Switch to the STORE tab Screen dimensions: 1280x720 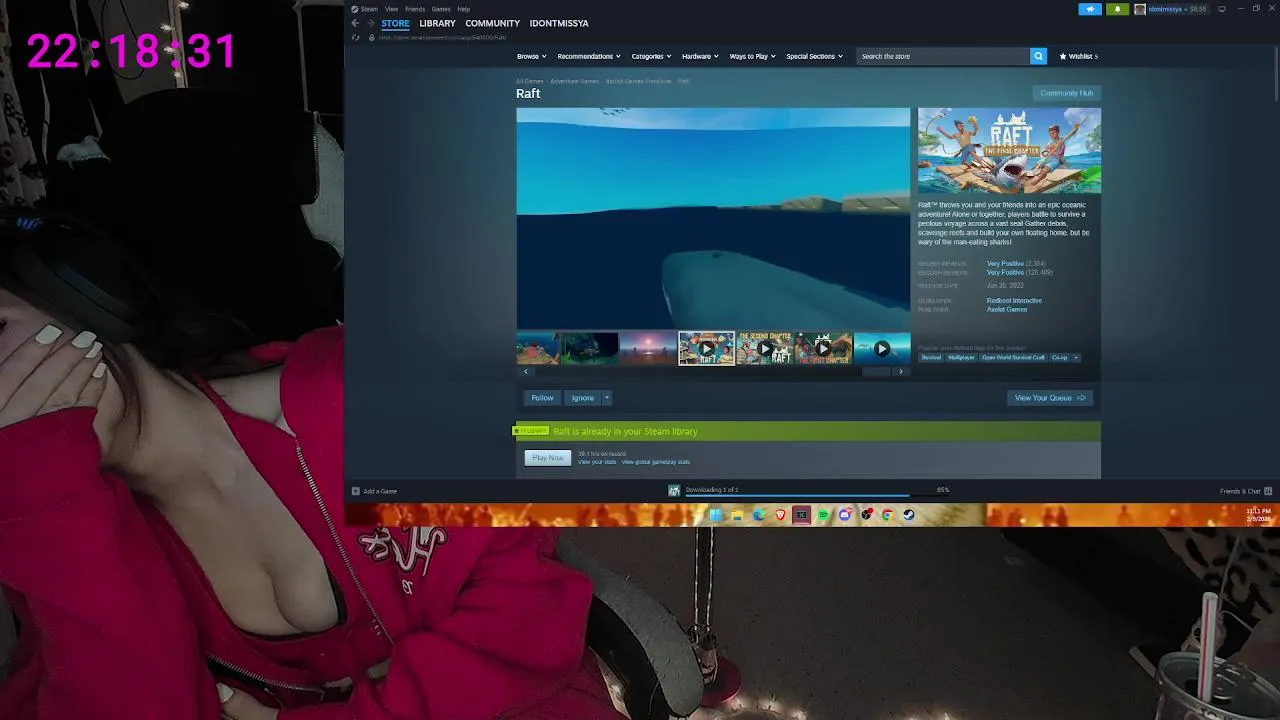coord(395,23)
